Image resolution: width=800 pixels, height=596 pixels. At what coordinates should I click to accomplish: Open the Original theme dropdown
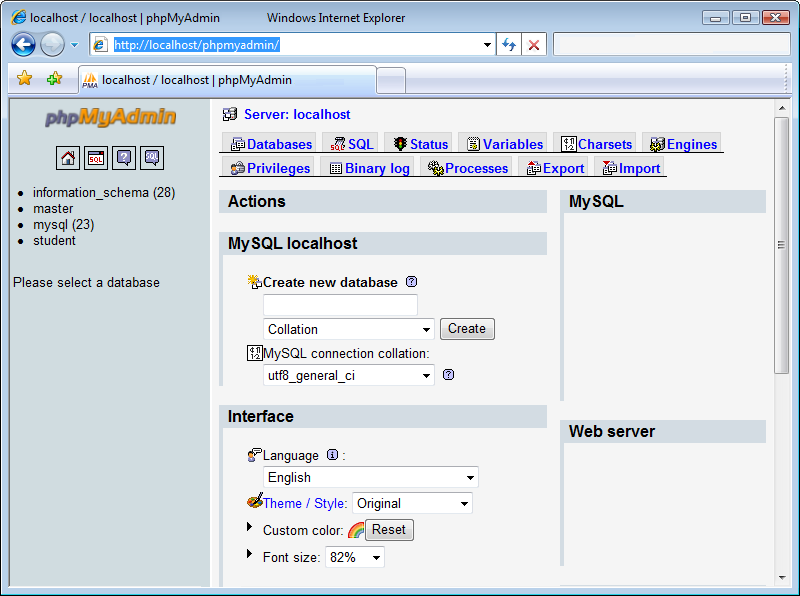tap(412, 503)
